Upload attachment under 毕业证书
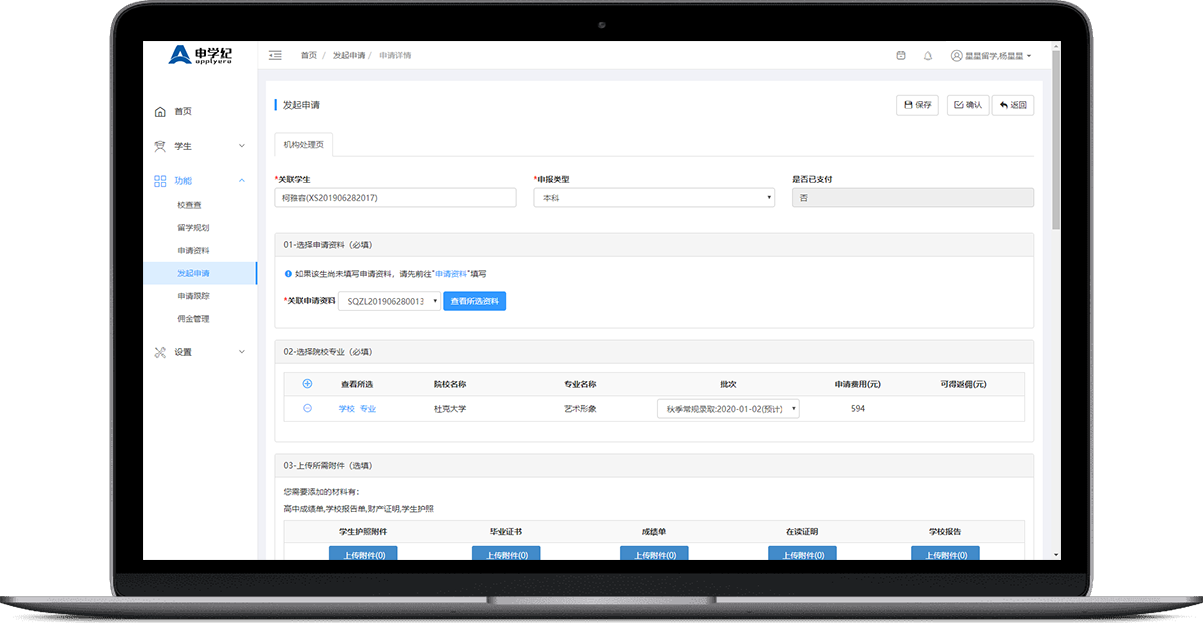Viewport: 1203px width, 623px height. [x=506, y=553]
